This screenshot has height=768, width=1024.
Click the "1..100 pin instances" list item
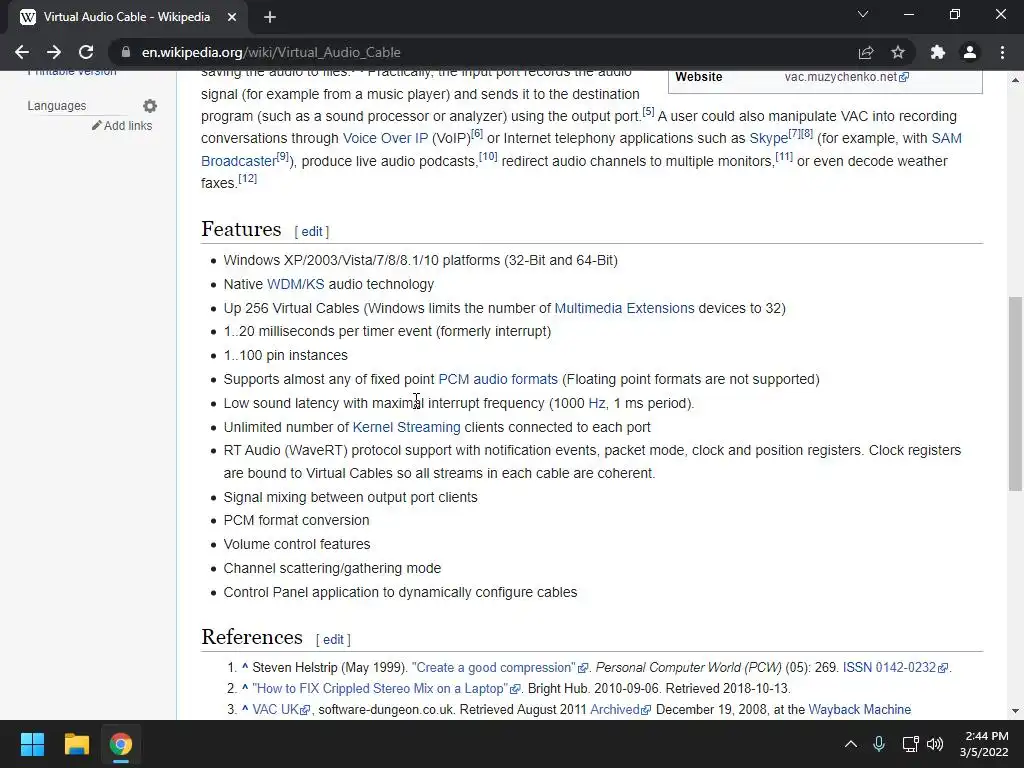pos(285,355)
